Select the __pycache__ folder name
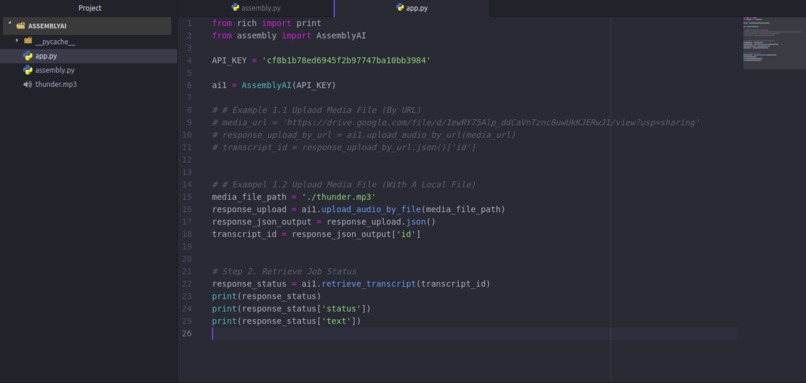This screenshot has height=383, width=806. pyautogui.click(x=55, y=42)
